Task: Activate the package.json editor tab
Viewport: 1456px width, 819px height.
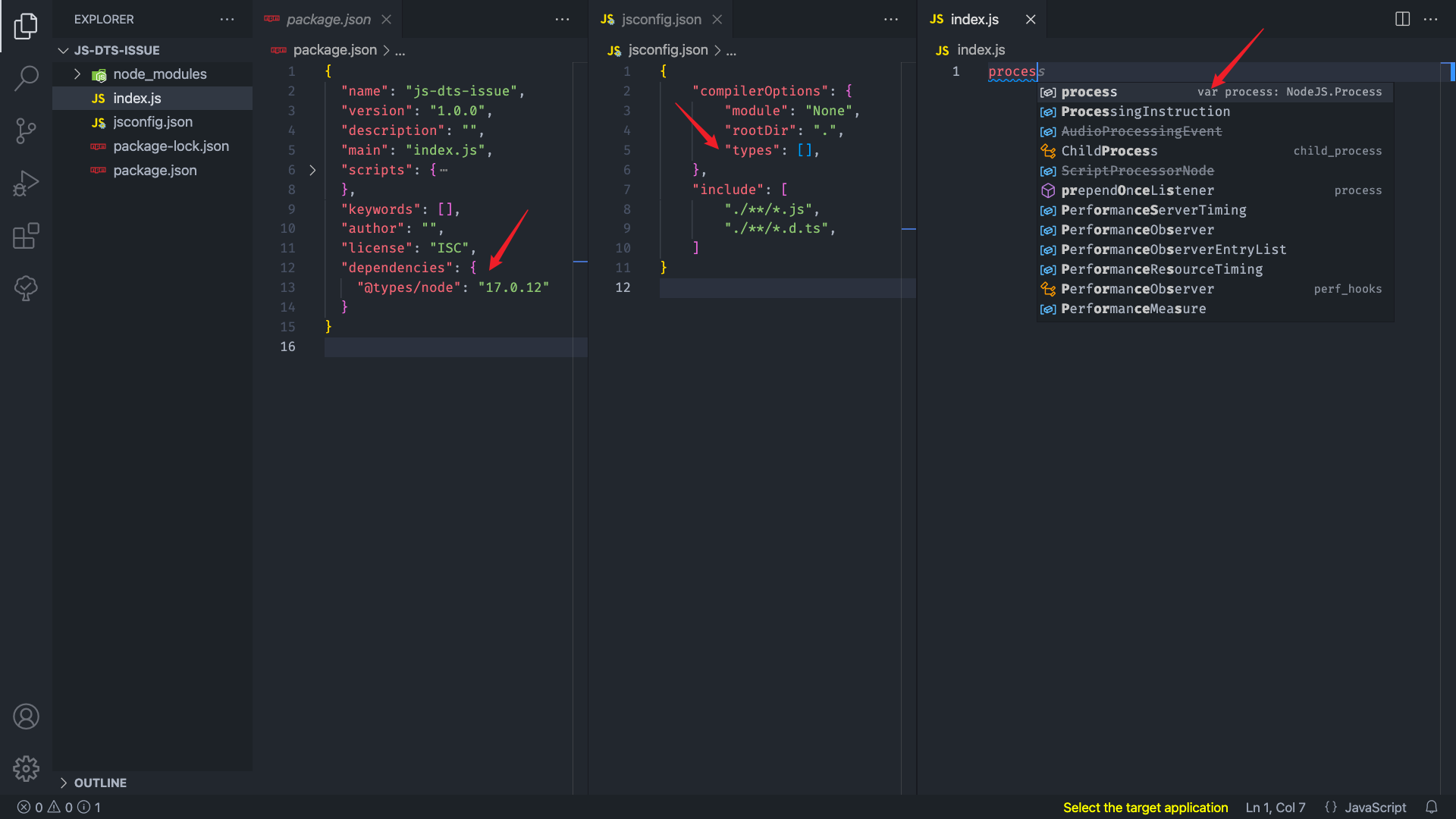Action: tap(327, 19)
